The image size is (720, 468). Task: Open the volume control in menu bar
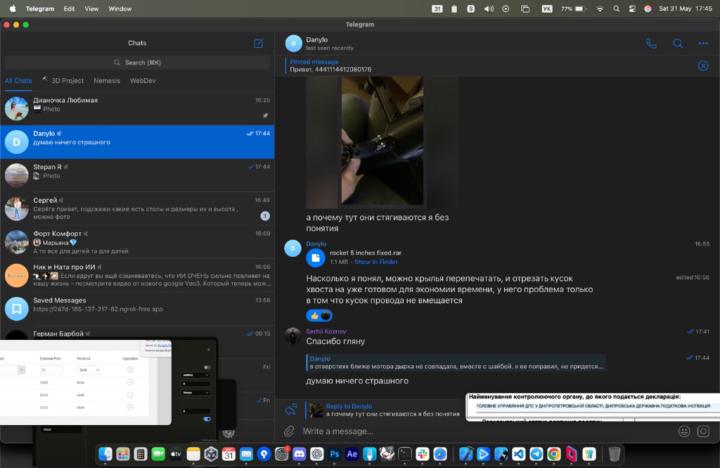point(489,9)
